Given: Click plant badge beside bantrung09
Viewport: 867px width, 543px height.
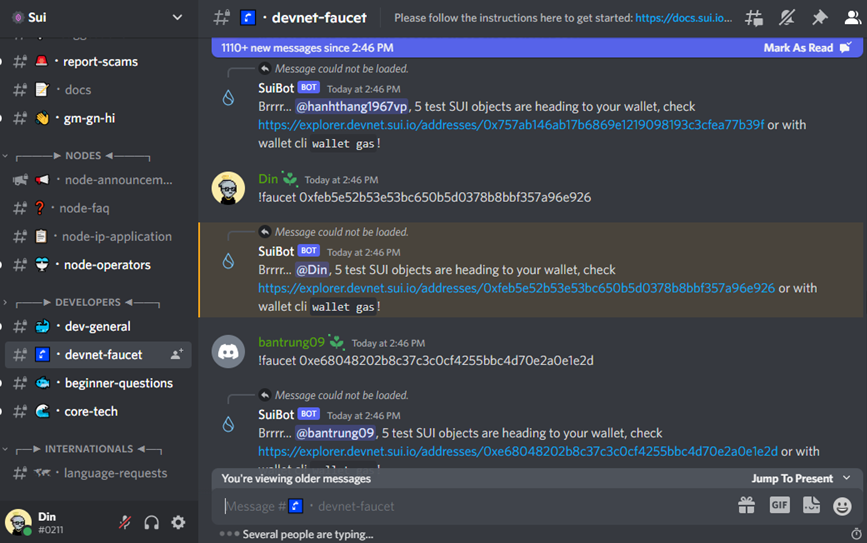Looking at the screenshot, I should 337,342.
